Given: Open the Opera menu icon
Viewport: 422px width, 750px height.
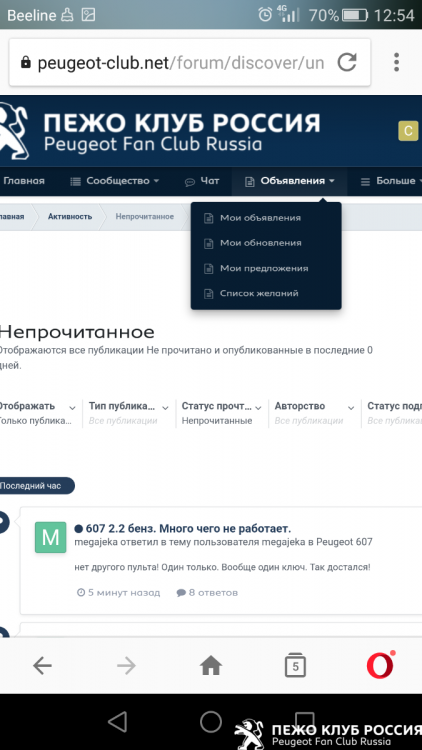Looking at the screenshot, I should [x=380, y=665].
